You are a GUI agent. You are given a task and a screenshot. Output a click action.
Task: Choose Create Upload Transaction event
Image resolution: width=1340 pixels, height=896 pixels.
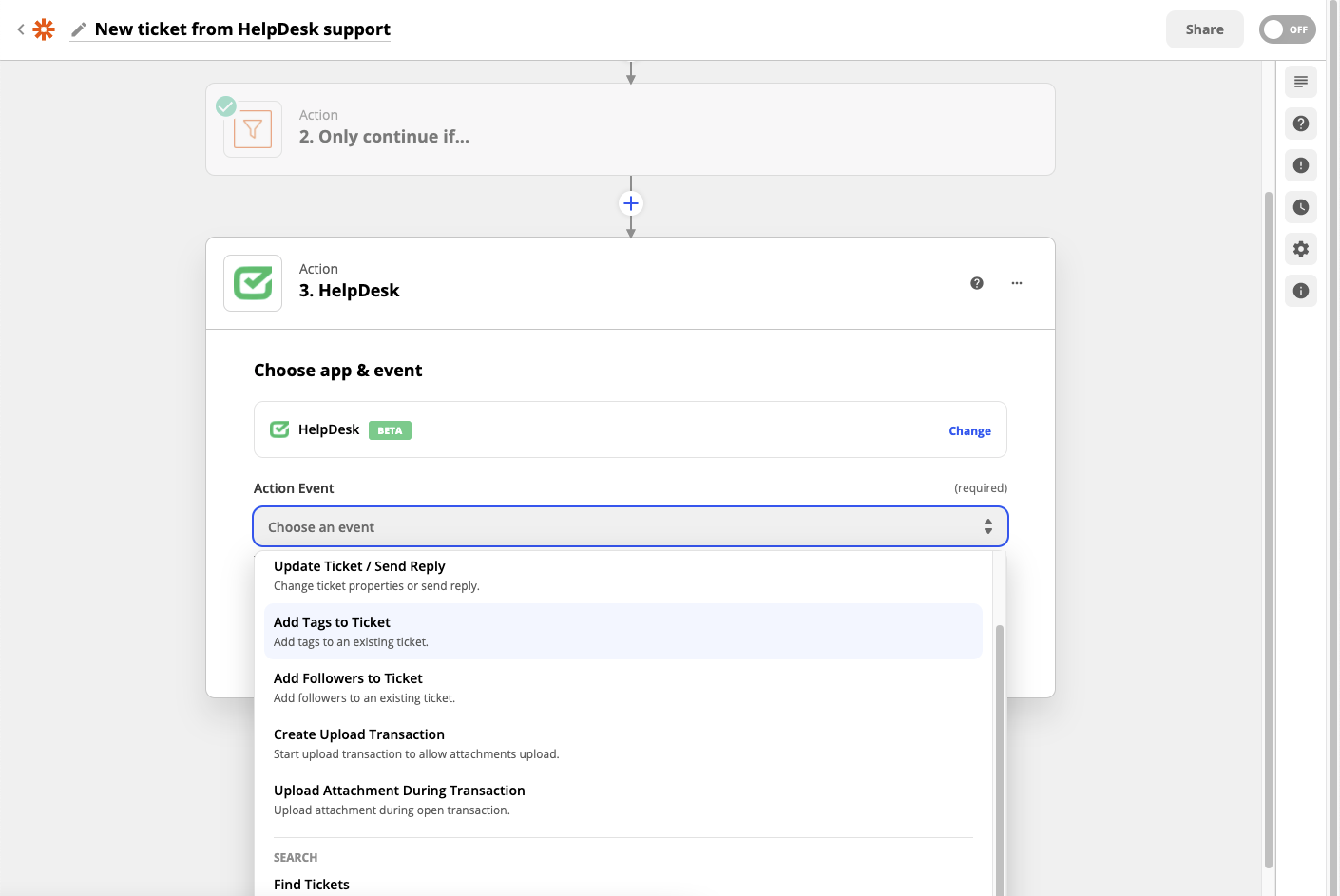coord(622,744)
